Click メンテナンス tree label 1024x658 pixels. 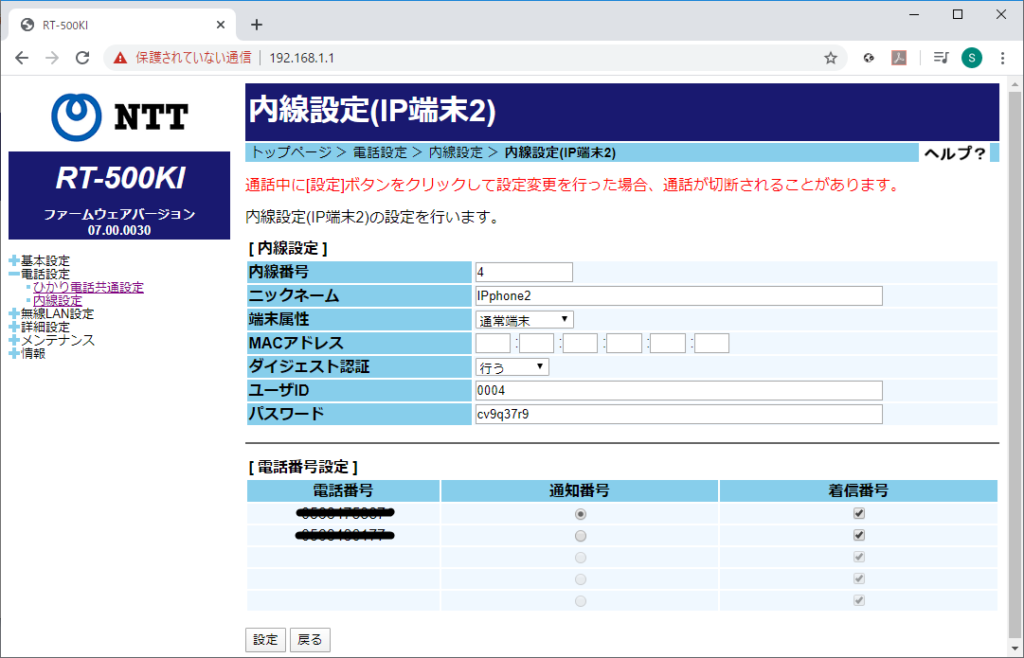tap(58, 340)
